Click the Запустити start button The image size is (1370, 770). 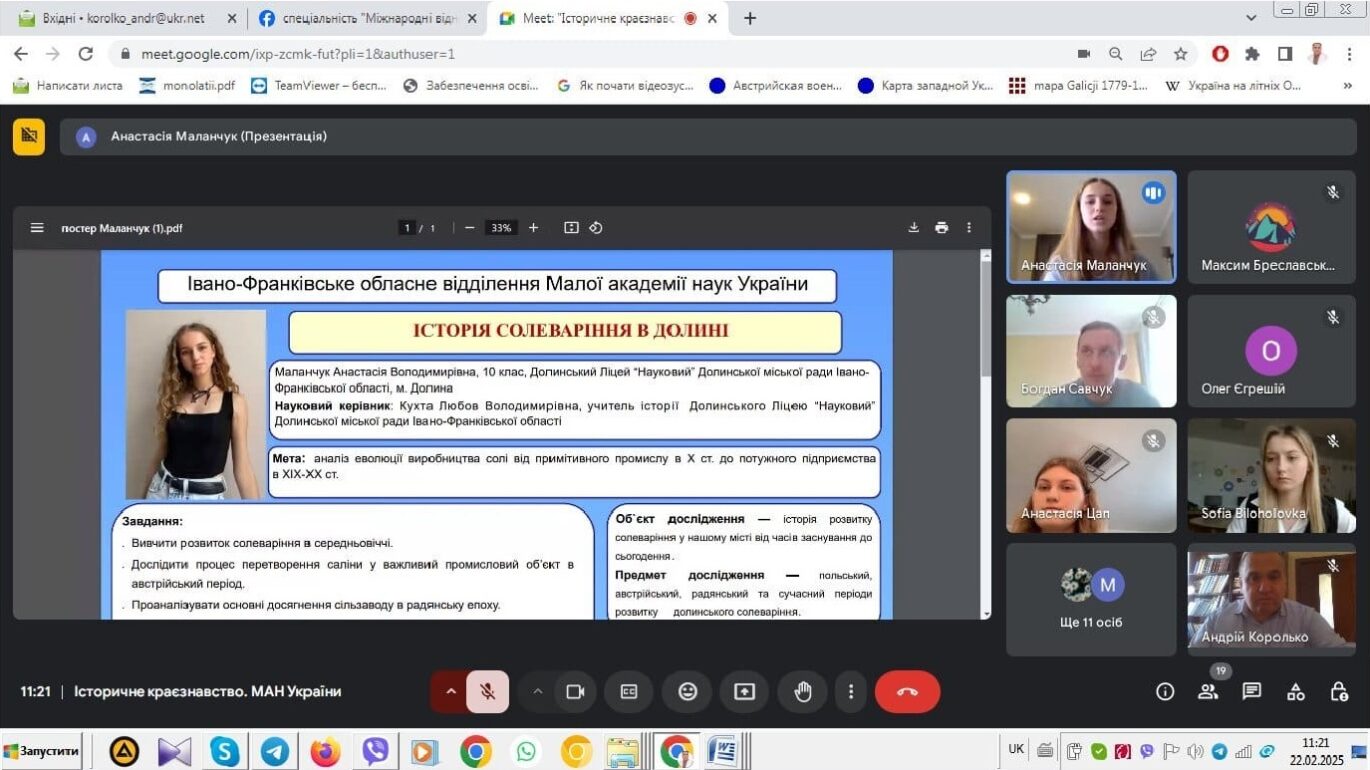(x=42, y=751)
